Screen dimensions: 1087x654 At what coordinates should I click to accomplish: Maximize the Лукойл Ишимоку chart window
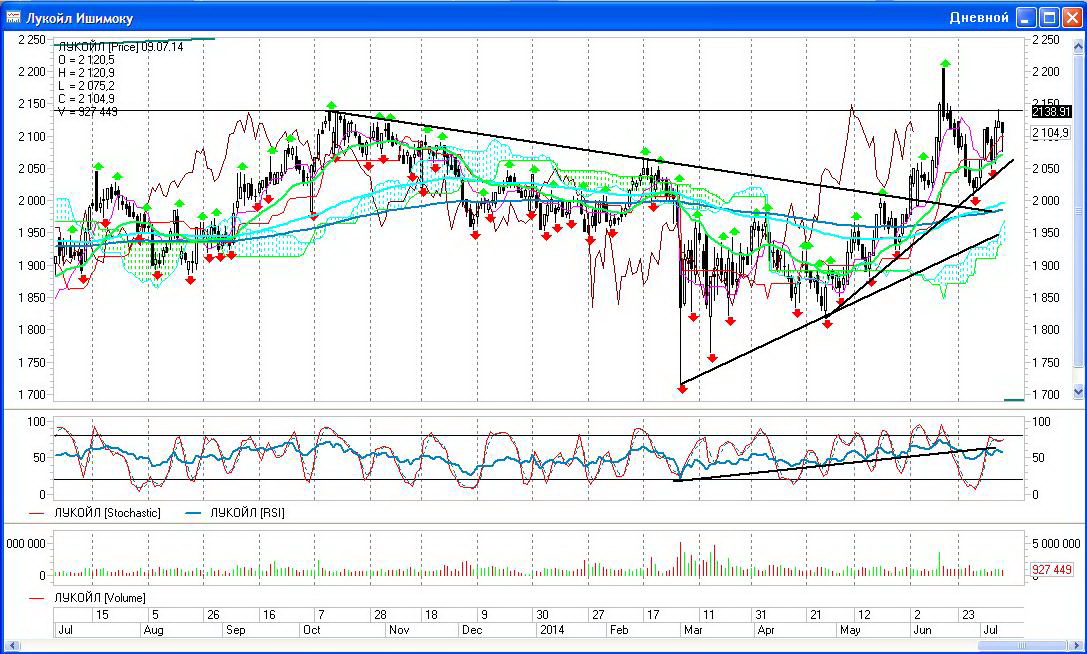point(1050,17)
